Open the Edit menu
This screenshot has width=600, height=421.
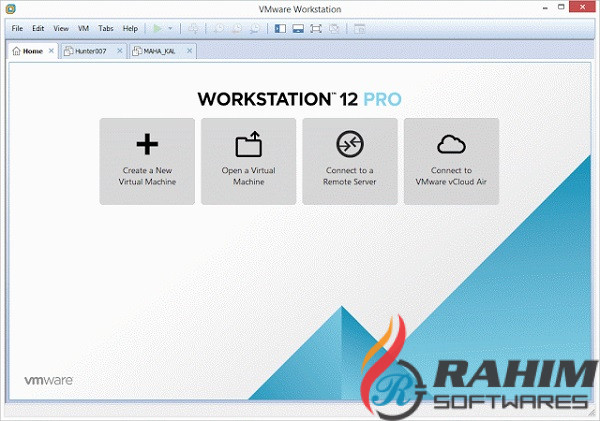point(38,28)
